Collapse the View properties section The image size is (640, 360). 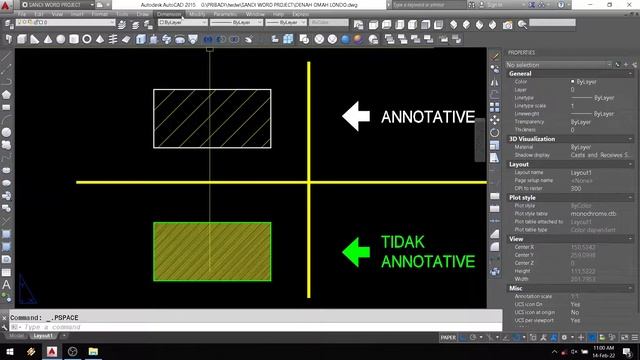tap(631, 239)
